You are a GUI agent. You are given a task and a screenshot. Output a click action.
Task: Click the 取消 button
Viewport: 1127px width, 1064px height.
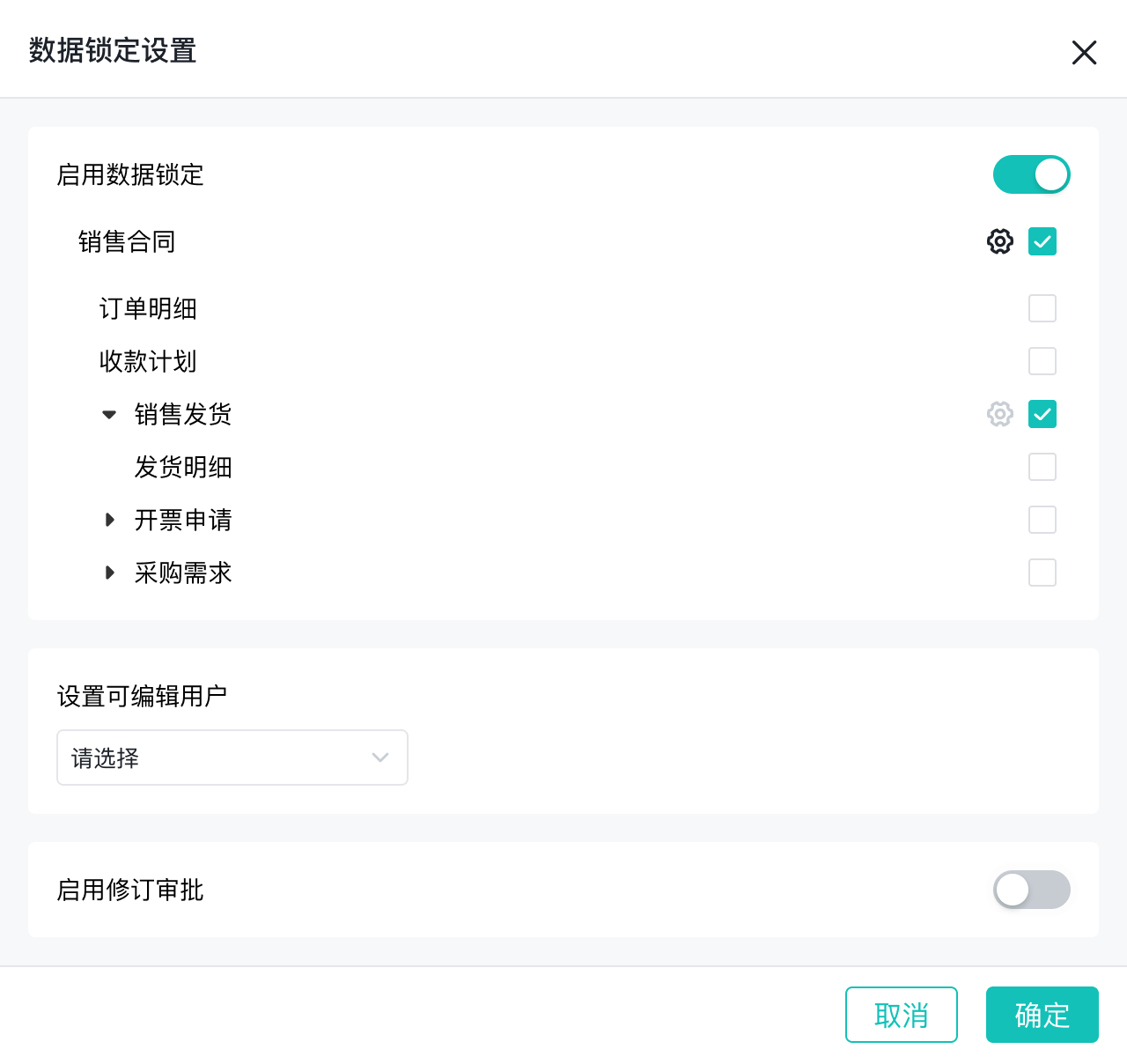901,1015
